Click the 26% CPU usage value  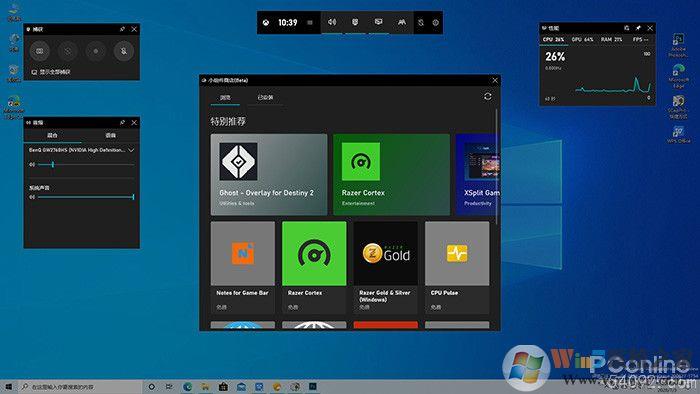(555, 57)
